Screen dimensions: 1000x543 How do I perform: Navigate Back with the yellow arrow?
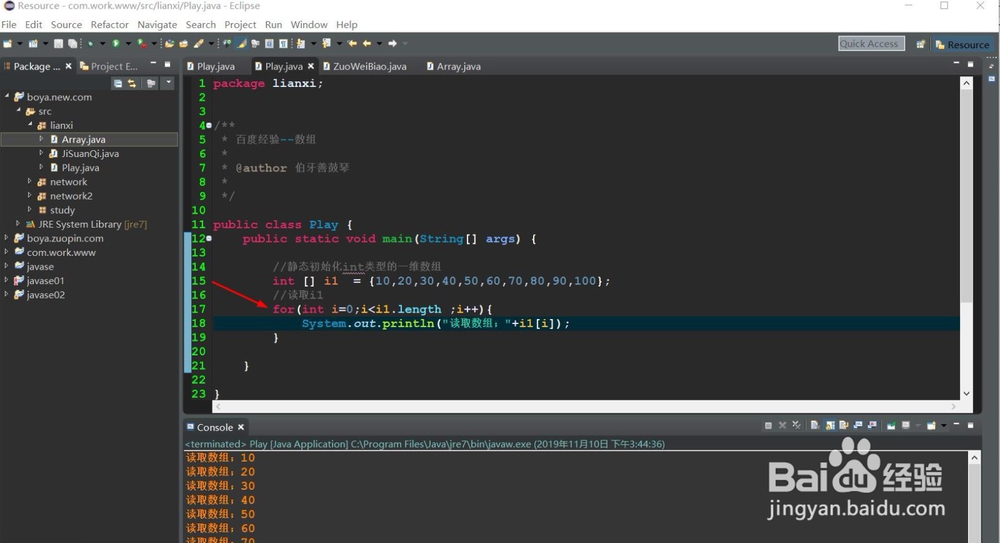367,44
